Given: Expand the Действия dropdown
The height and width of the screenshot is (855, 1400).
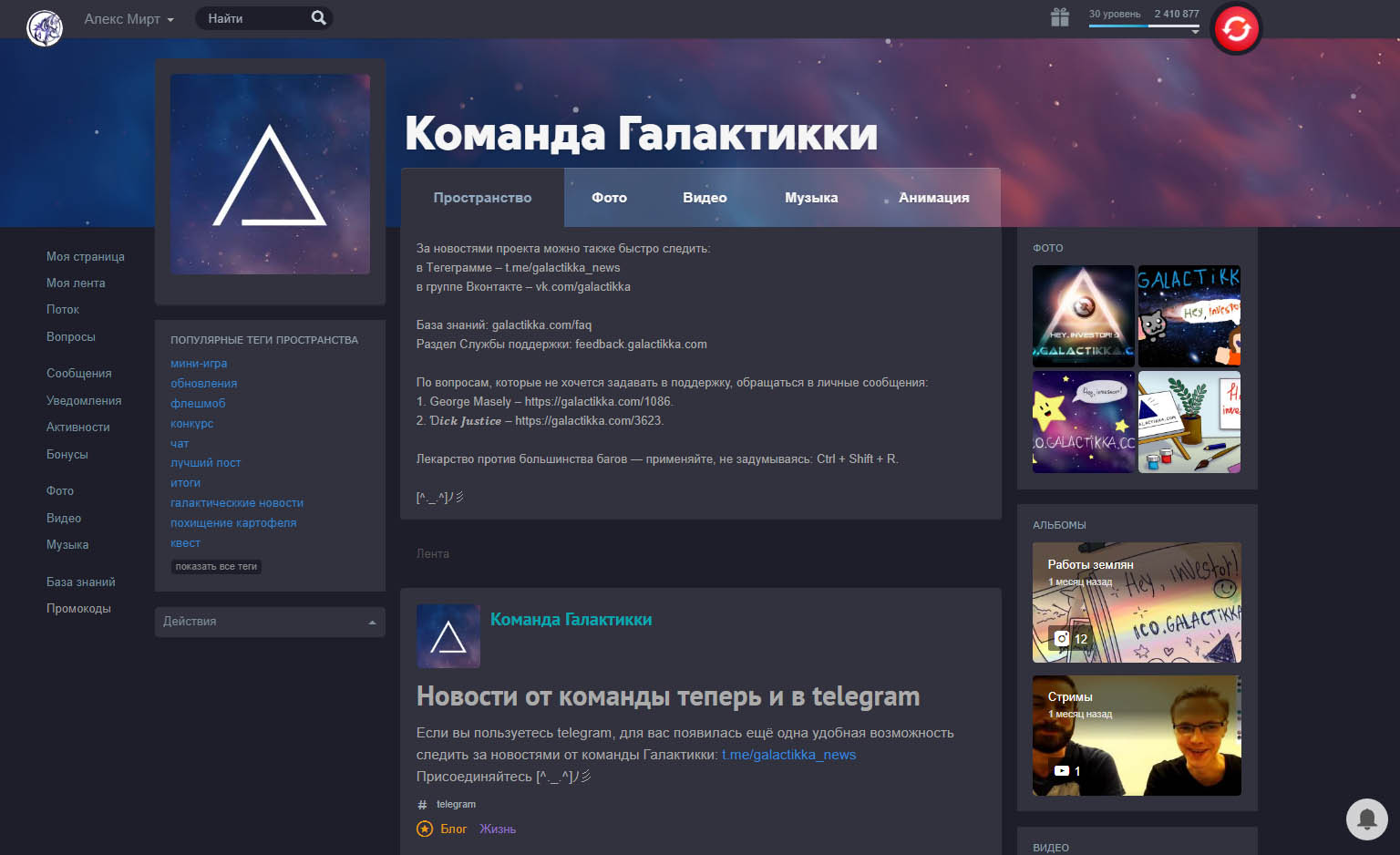Looking at the screenshot, I should [270, 622].
